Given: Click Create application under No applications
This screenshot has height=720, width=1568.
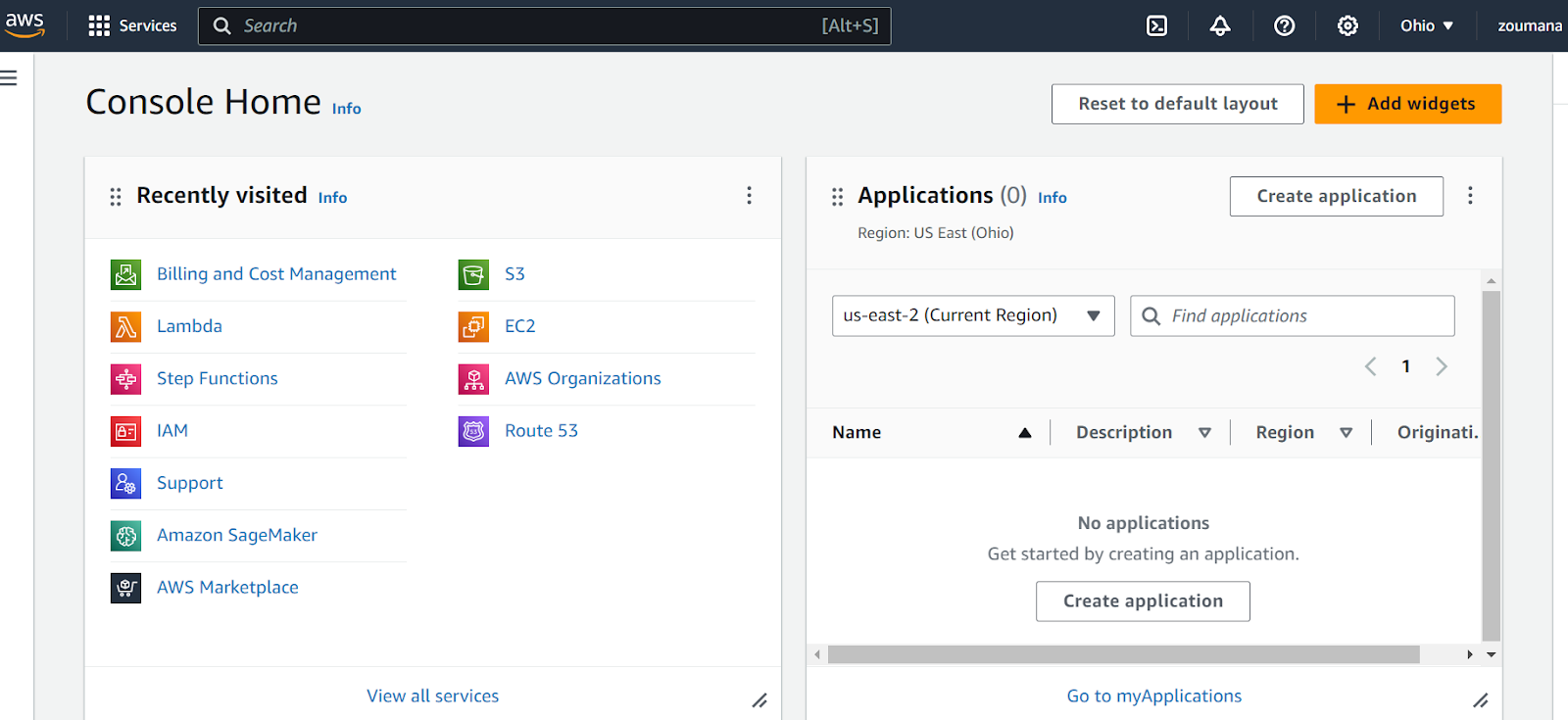Looking at the screenshot, I should tap(1143, 601).
